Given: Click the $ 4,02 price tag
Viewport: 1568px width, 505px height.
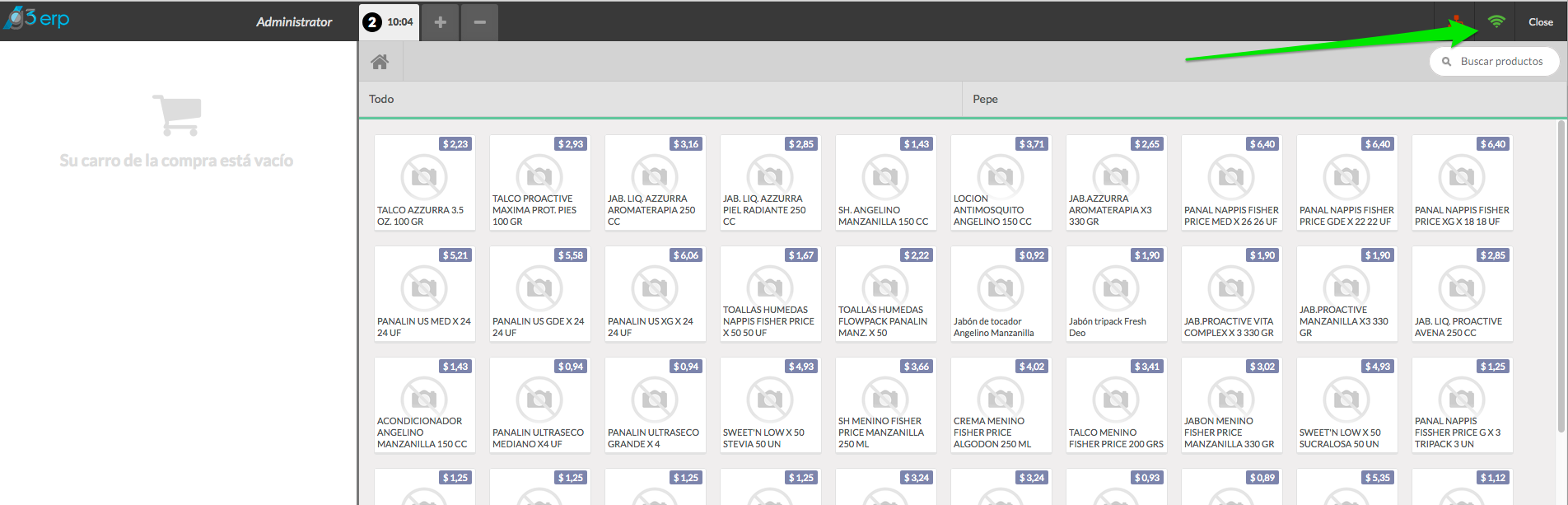Looking at the screenshot, I should 1032,367.
